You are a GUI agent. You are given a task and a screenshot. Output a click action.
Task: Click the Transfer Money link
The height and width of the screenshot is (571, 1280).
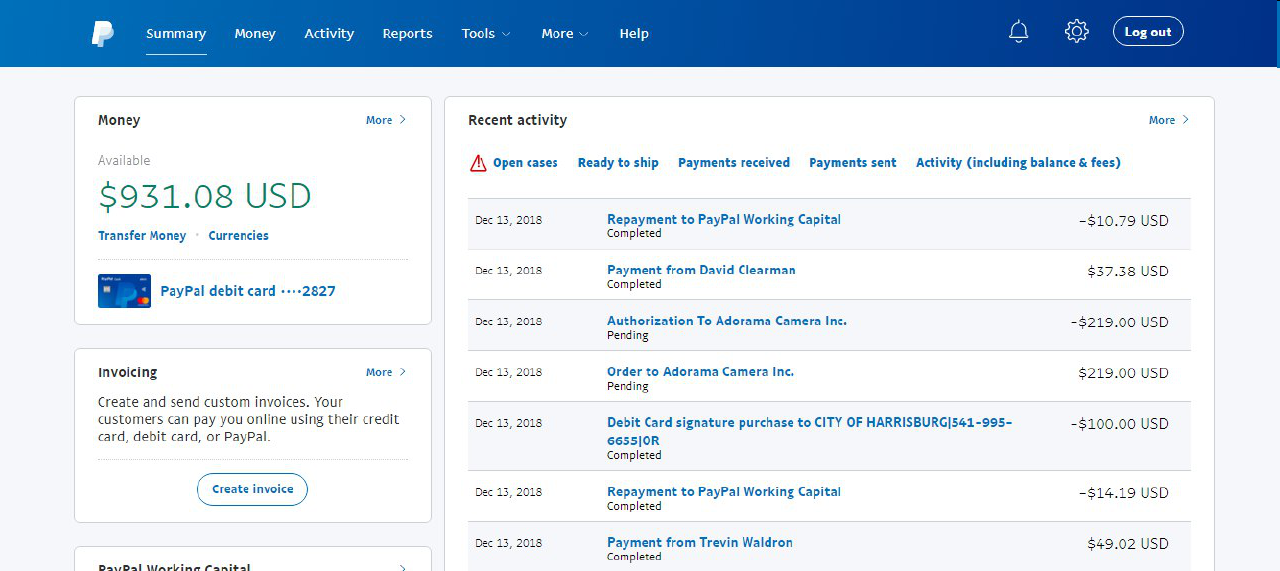tap(142, 236)
